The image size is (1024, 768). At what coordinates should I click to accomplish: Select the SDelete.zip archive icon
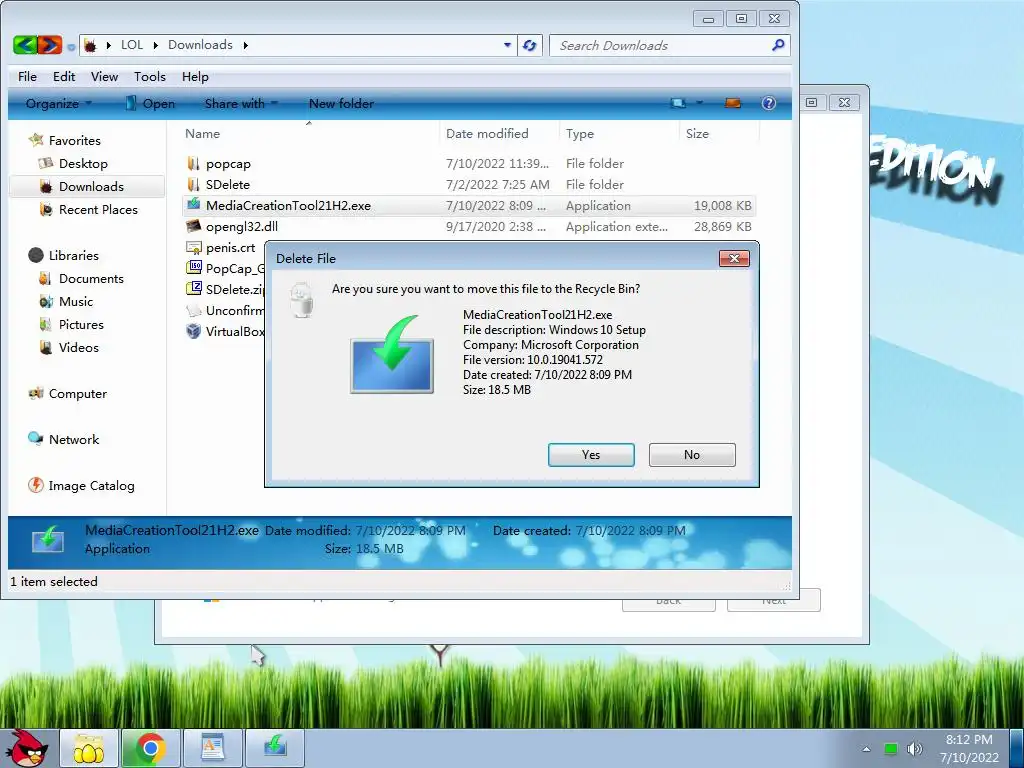pyautogui.click(x=193, y=289)
